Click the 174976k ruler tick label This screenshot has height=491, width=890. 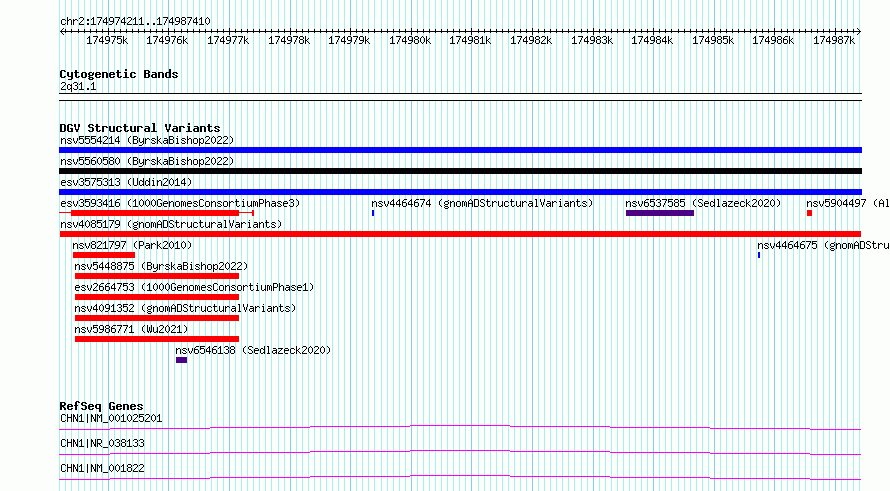pos(167,40)
